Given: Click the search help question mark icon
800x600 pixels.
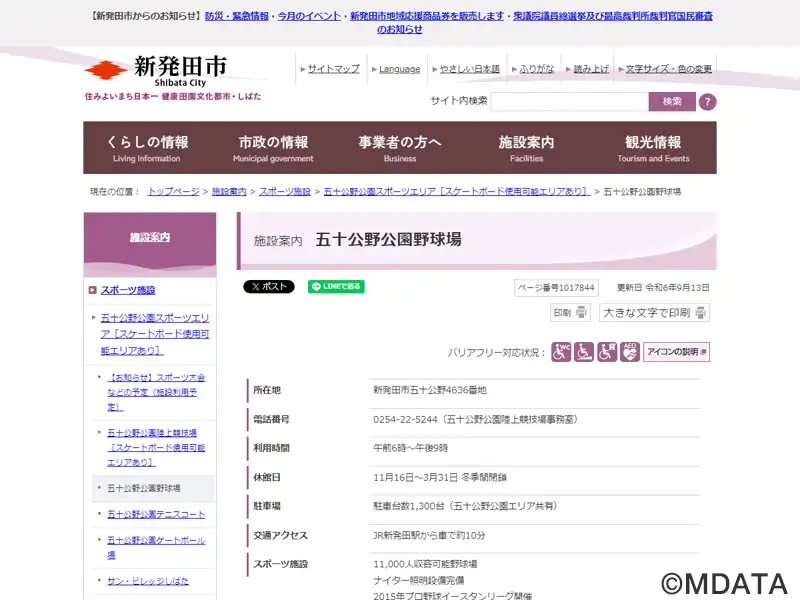Looking at the screenshot, I should [x=707, y=102].
